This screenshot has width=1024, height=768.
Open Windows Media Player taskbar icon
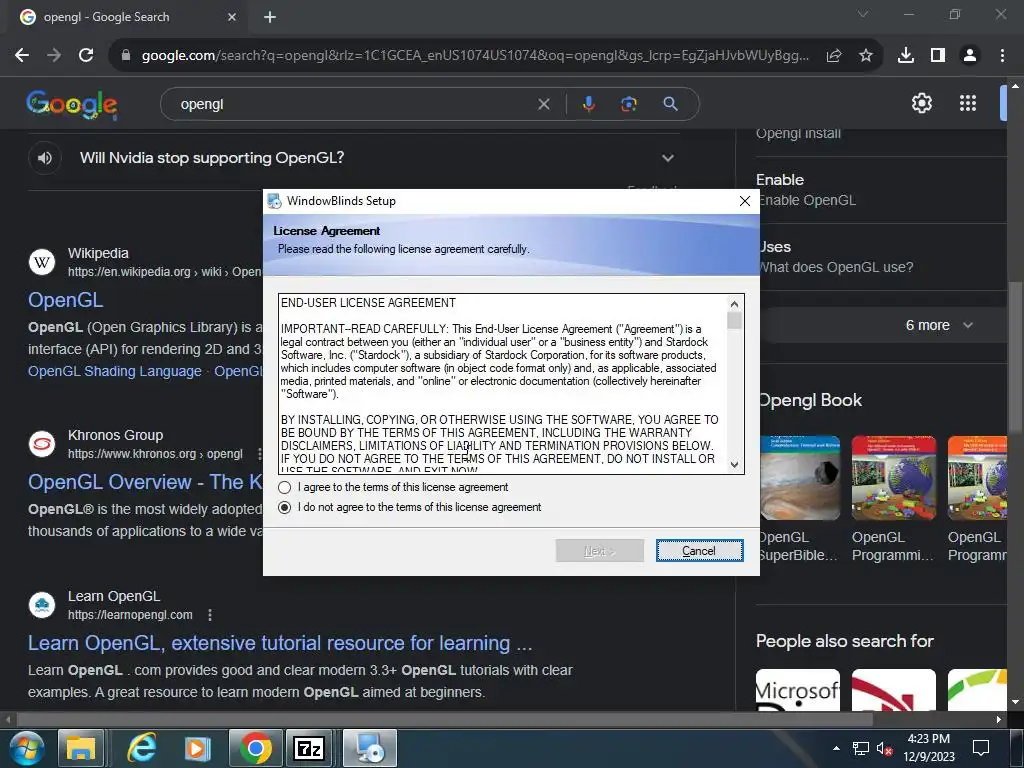(197, 748)
